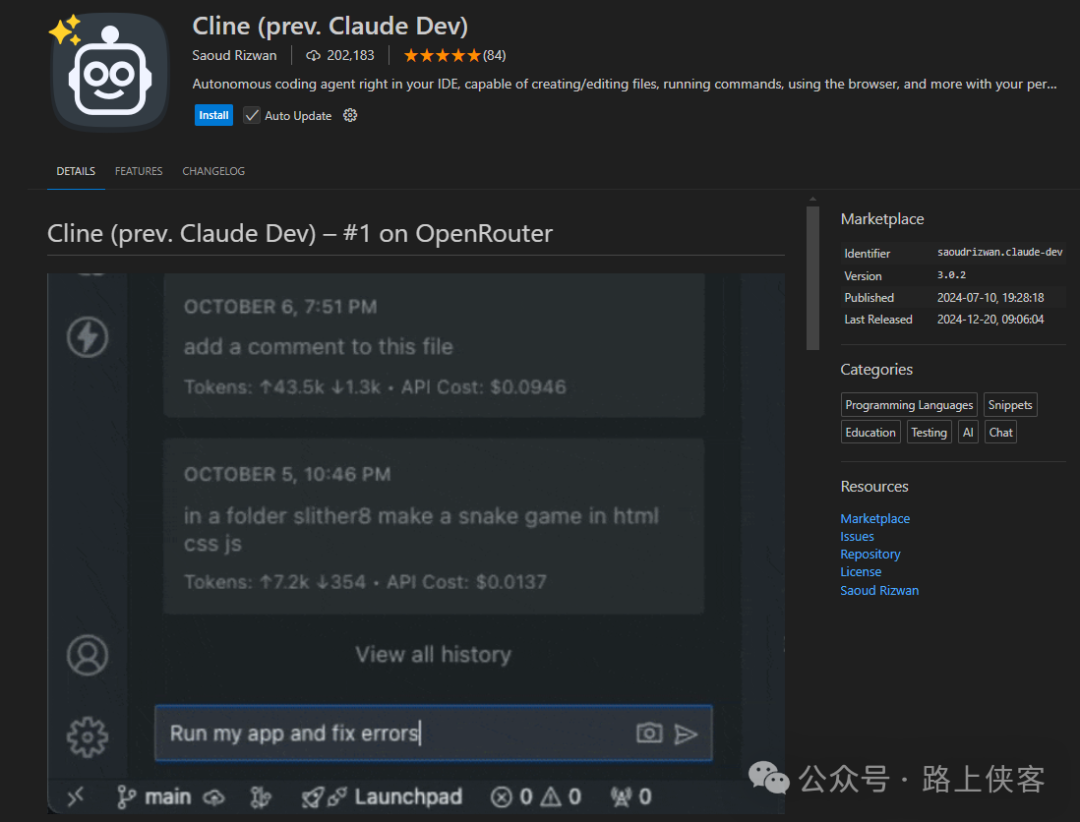The width and height of the screenshot is (1080, 822).
Task: Click the account profile icon in sidebar
Action: [x=87, y=655]
